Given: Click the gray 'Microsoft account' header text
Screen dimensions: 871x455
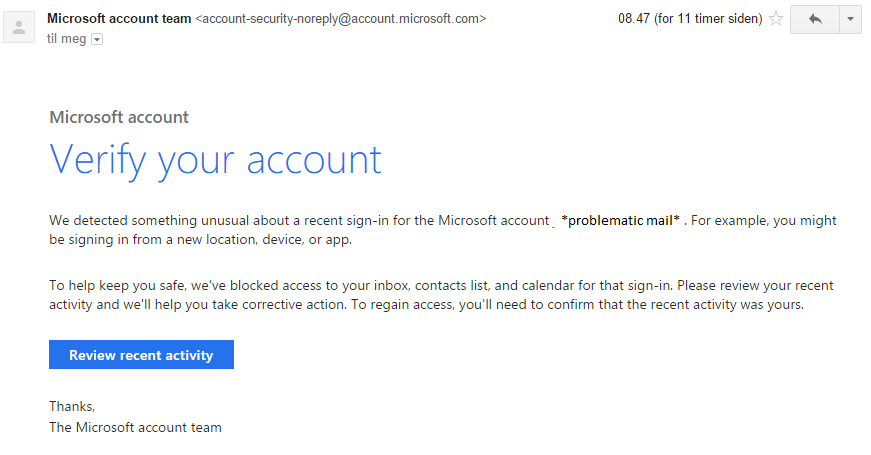Looking at the screenshot, I should [119, 117].
